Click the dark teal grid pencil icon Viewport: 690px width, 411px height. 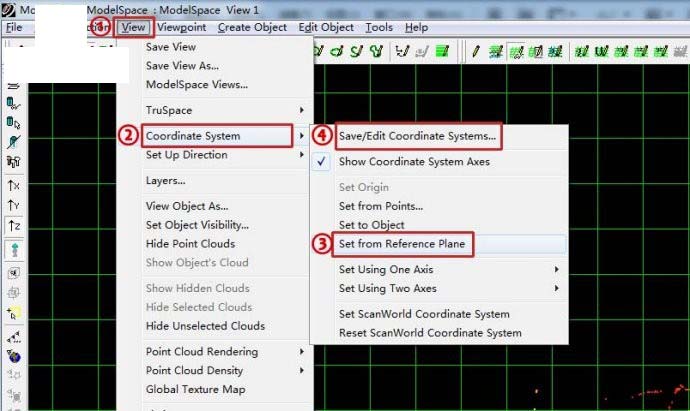click(555, 52)
